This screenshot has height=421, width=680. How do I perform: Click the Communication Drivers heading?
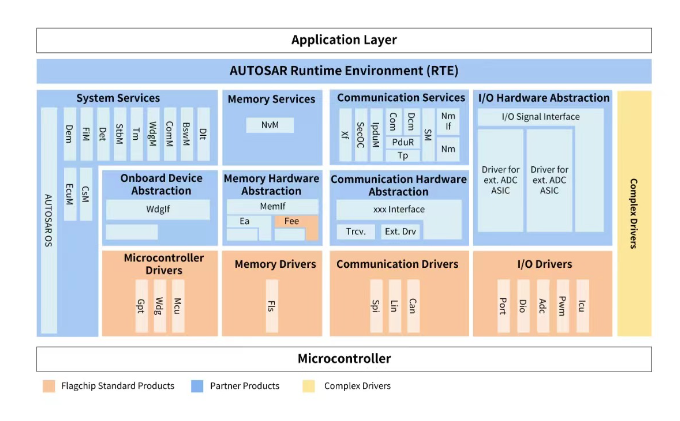tap(397, 264)
